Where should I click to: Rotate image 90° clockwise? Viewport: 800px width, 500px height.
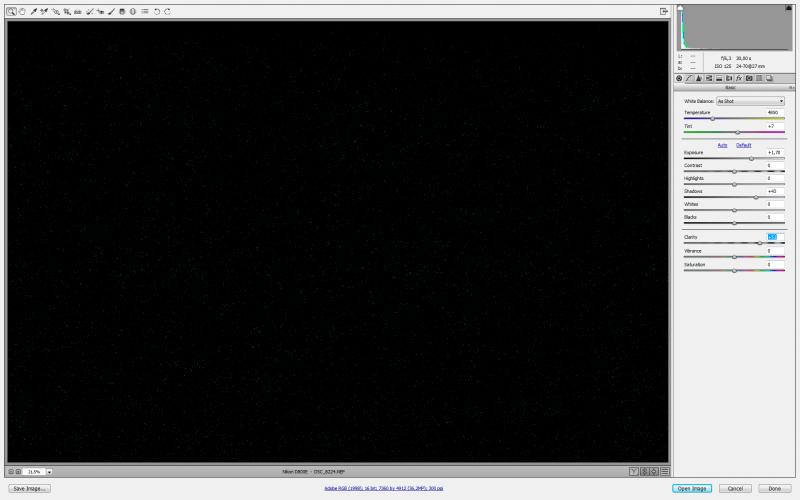(x=167, y=11)
